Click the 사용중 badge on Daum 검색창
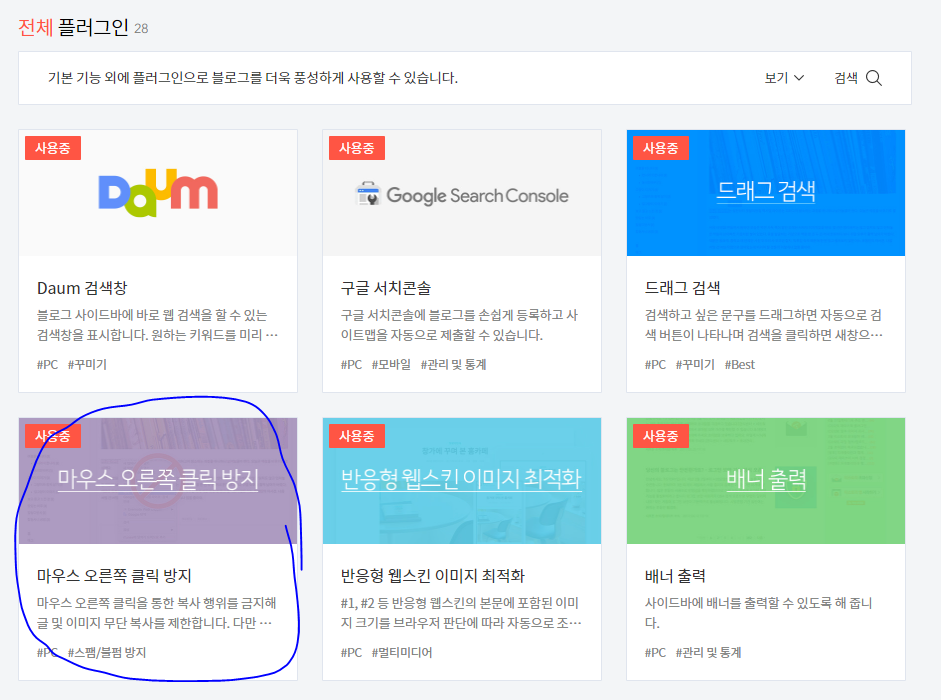The image size is (941, 700). point(53,148)
